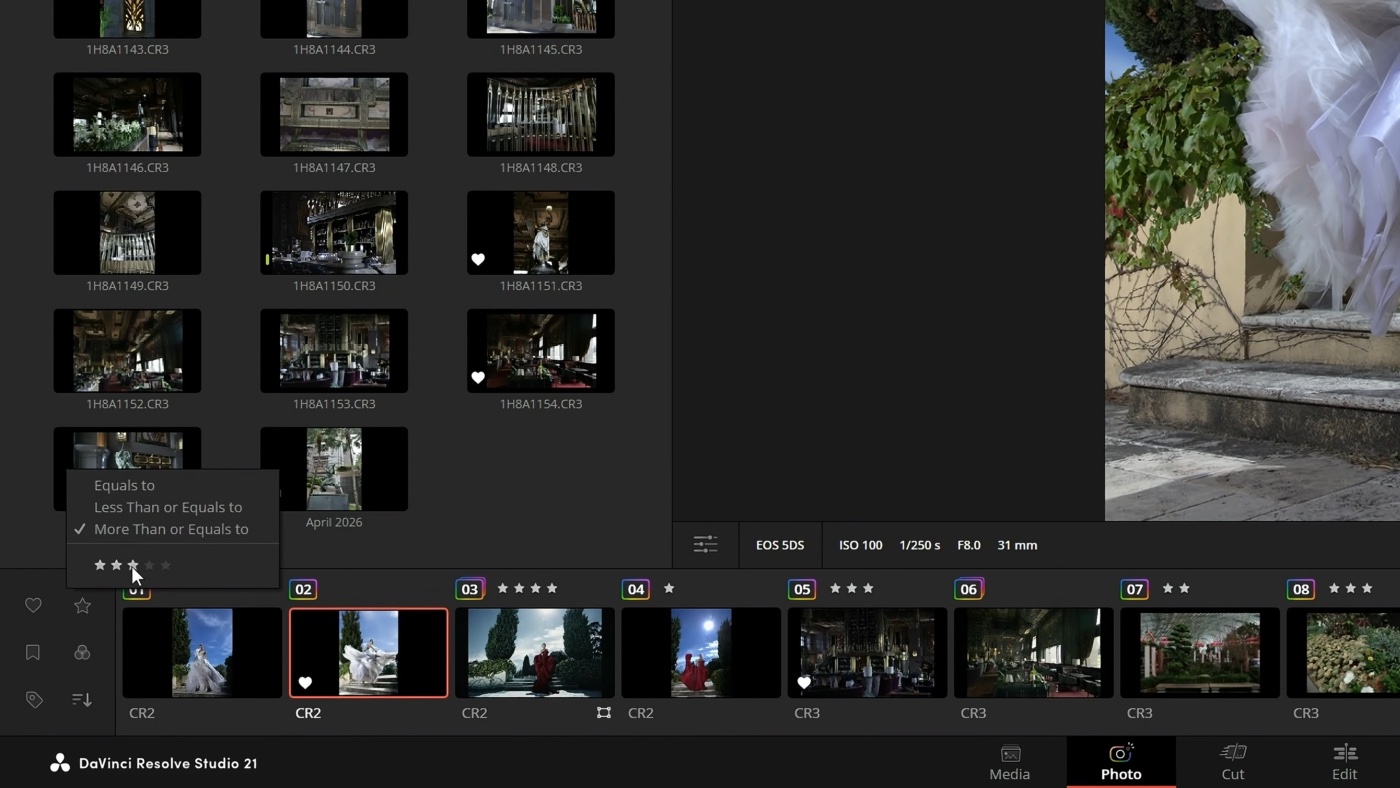1400x788 pixels.
Task: Select filmstrip image 05 with three stars
Action: [x=867, y=652]
